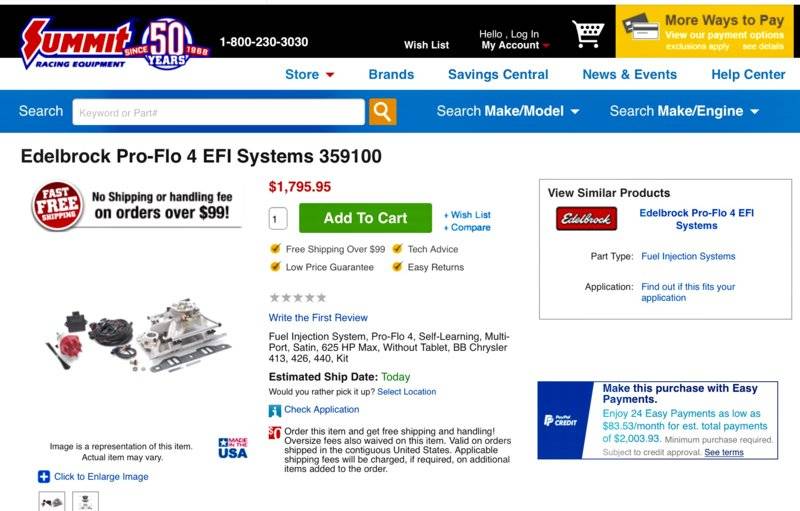Click the gray star rating row
The width and height of the screenshot is (800, 511).
(x=297, y=297)
